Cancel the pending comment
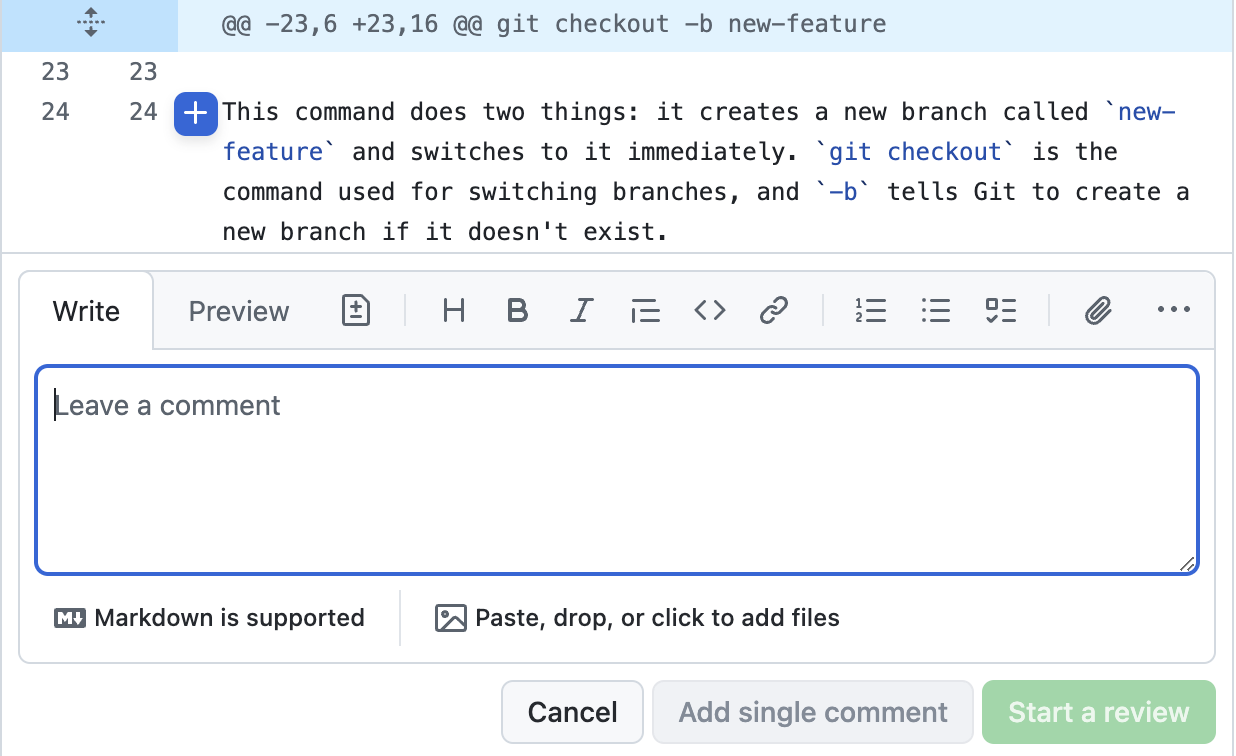 (572, 712)
